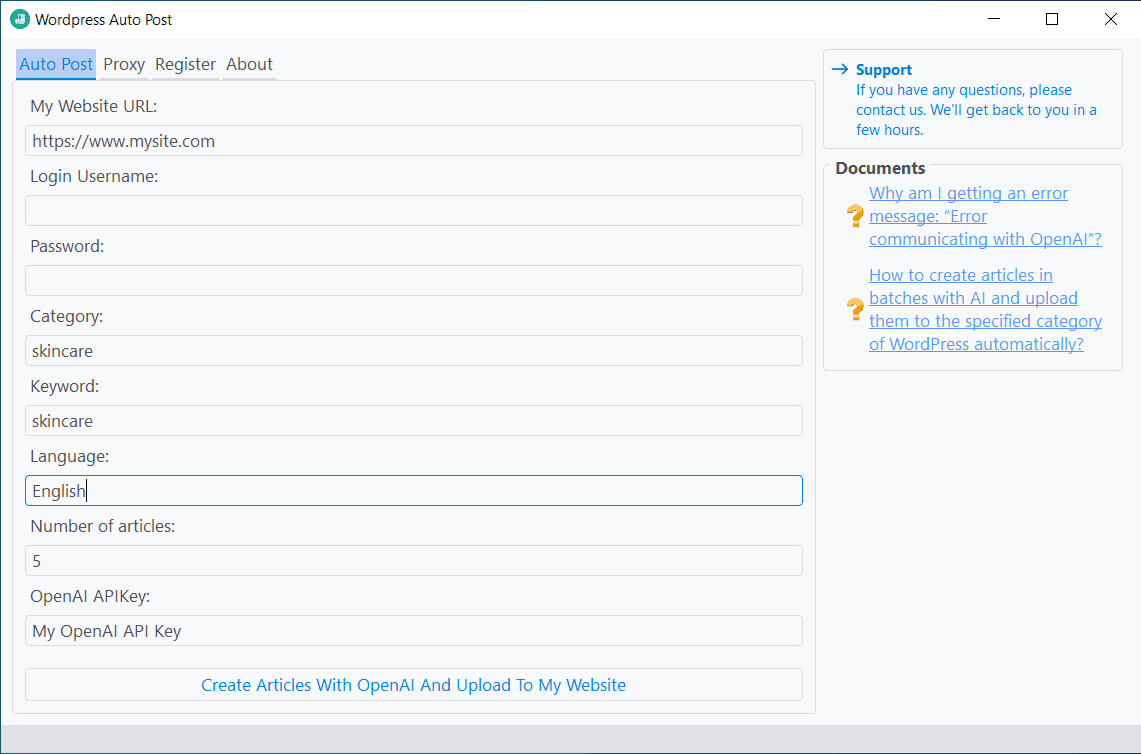Focus the Login Username field

coord(414,210)
